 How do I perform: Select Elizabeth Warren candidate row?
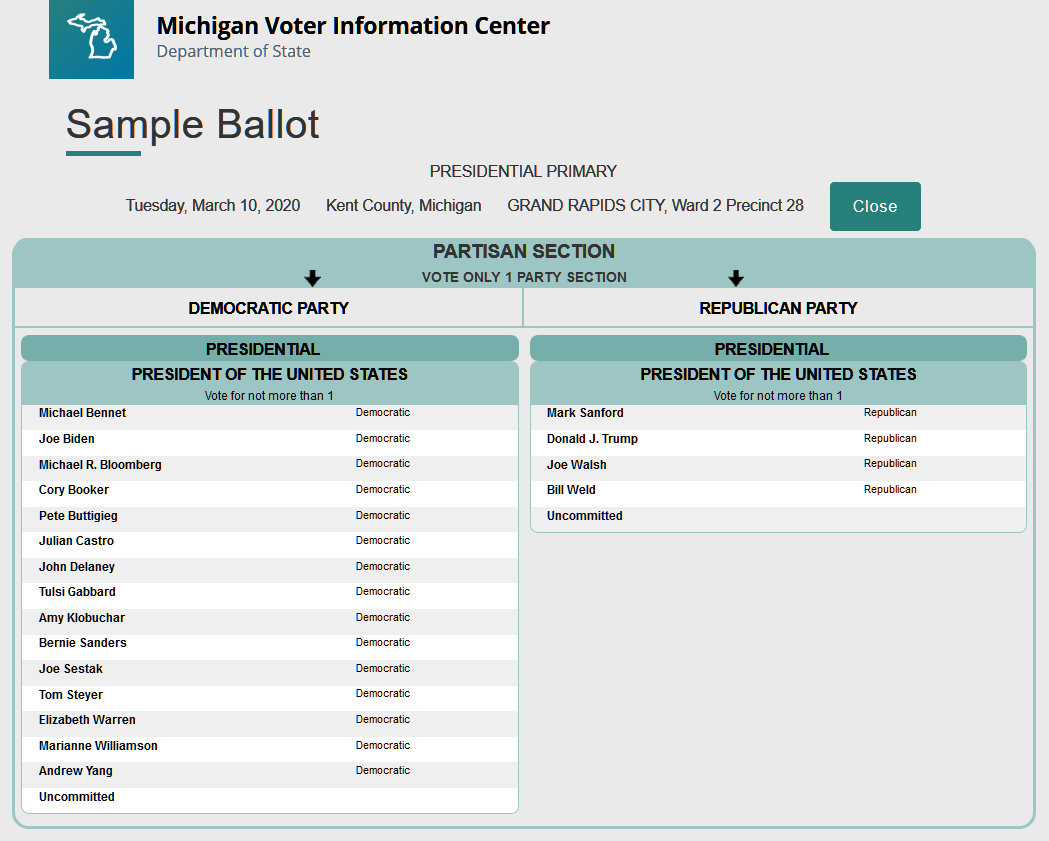click(x=87, y=720)
